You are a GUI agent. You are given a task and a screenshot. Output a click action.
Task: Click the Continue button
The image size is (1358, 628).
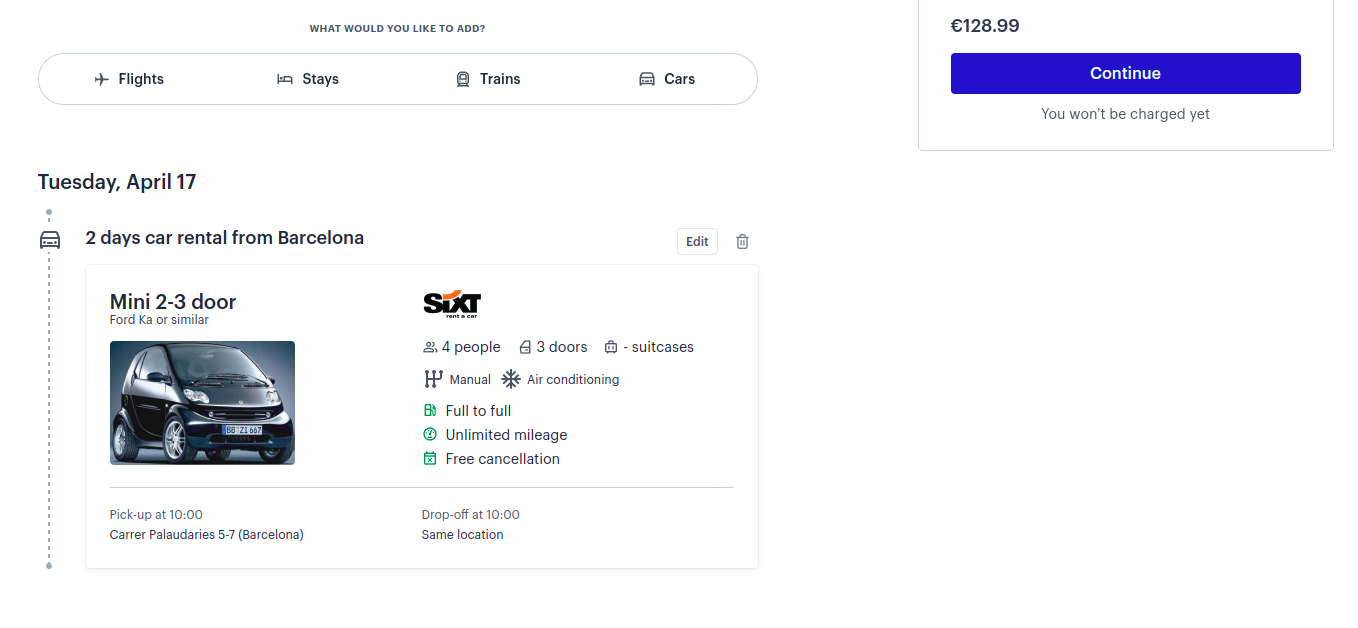[1125, 73]
